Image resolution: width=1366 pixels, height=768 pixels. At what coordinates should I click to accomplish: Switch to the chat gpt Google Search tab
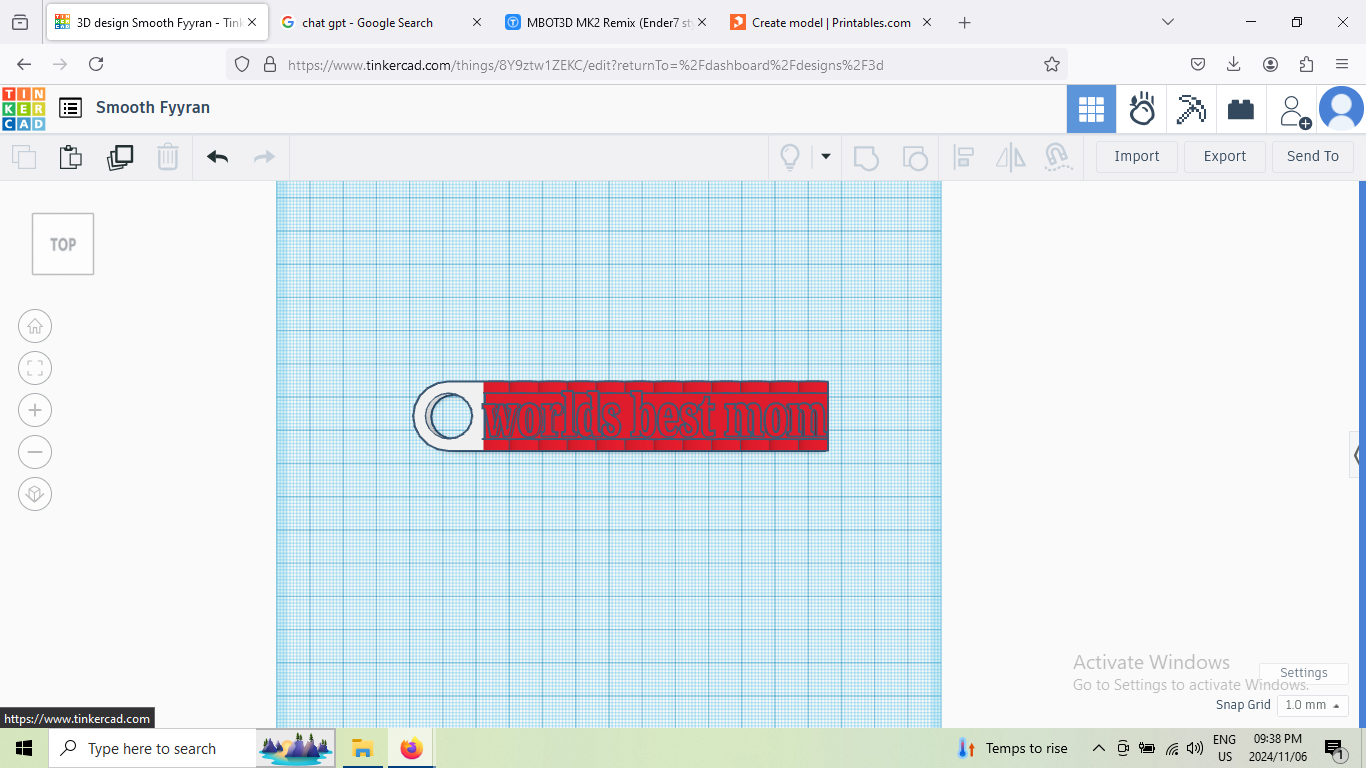coord(380,22)
